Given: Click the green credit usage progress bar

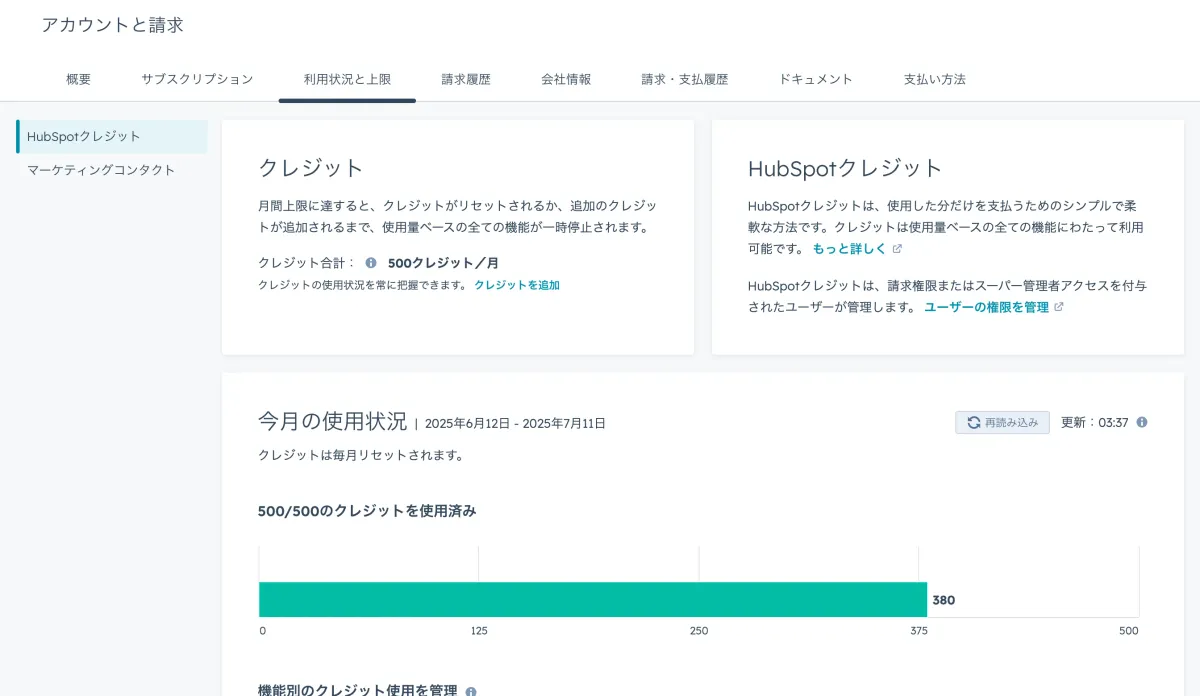Looking at the screenshot, I should tap(594, 600).
